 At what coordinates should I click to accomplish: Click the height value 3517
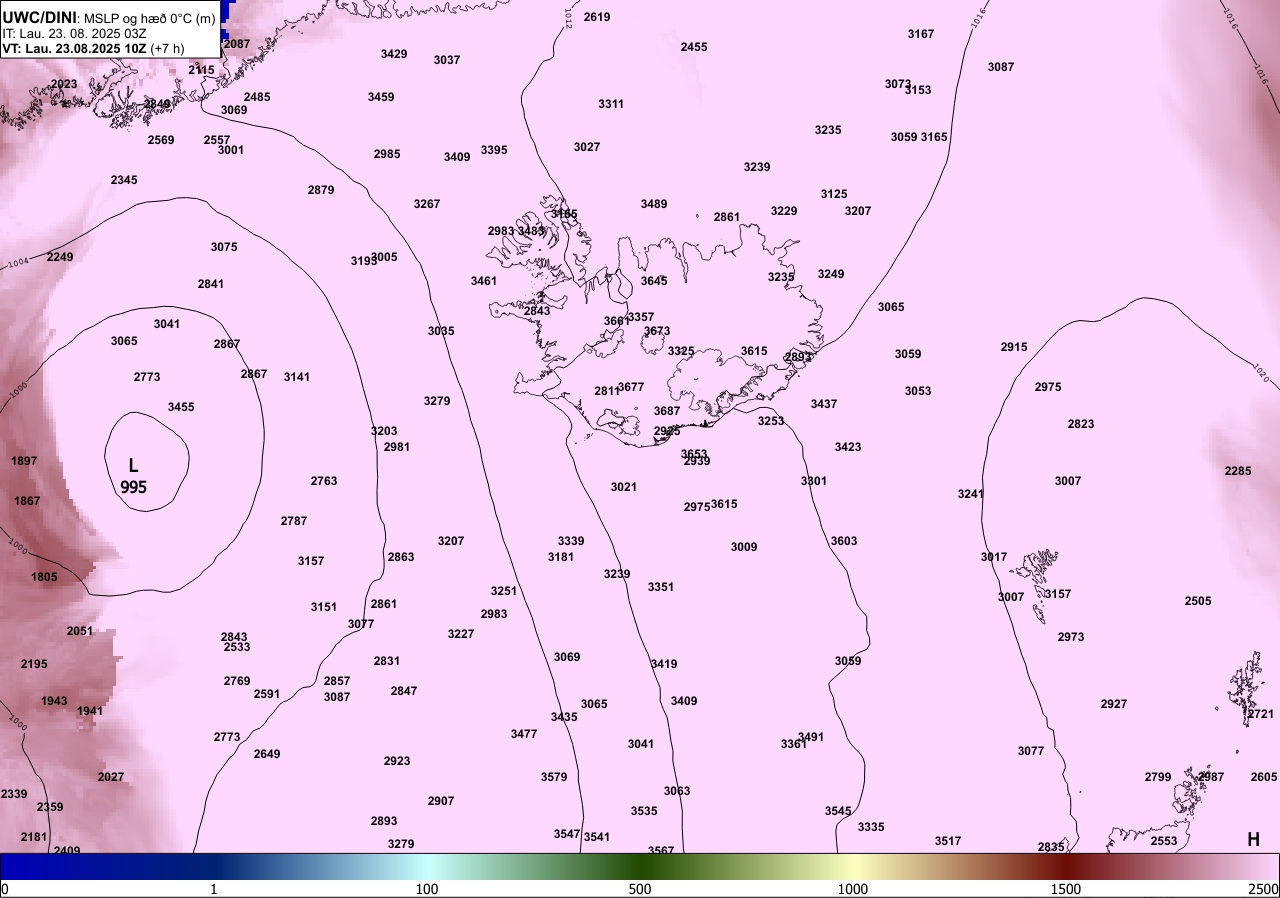pyautogui.click(x=948, y=841)
